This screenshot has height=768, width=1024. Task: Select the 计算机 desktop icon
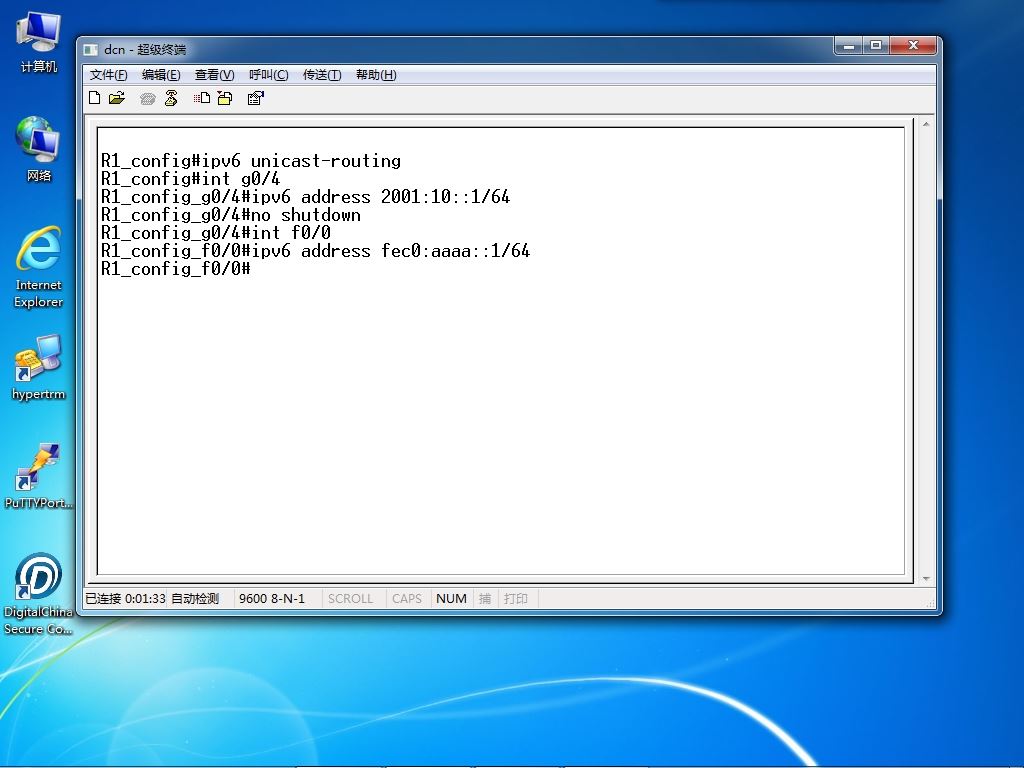[x=39, y=42]
